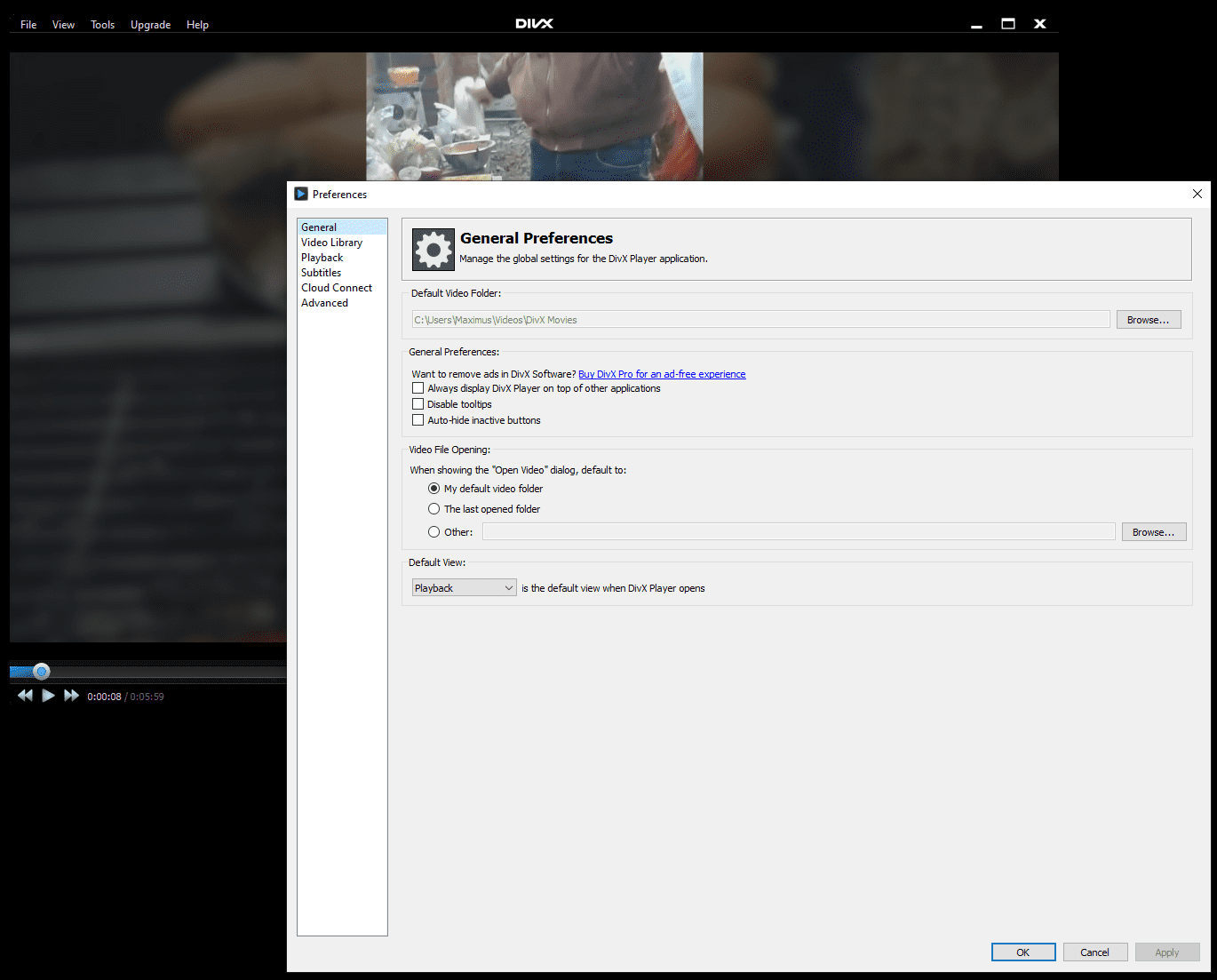Click the play button in DivX player
The image size is (1217, 980).
(49, 696)
